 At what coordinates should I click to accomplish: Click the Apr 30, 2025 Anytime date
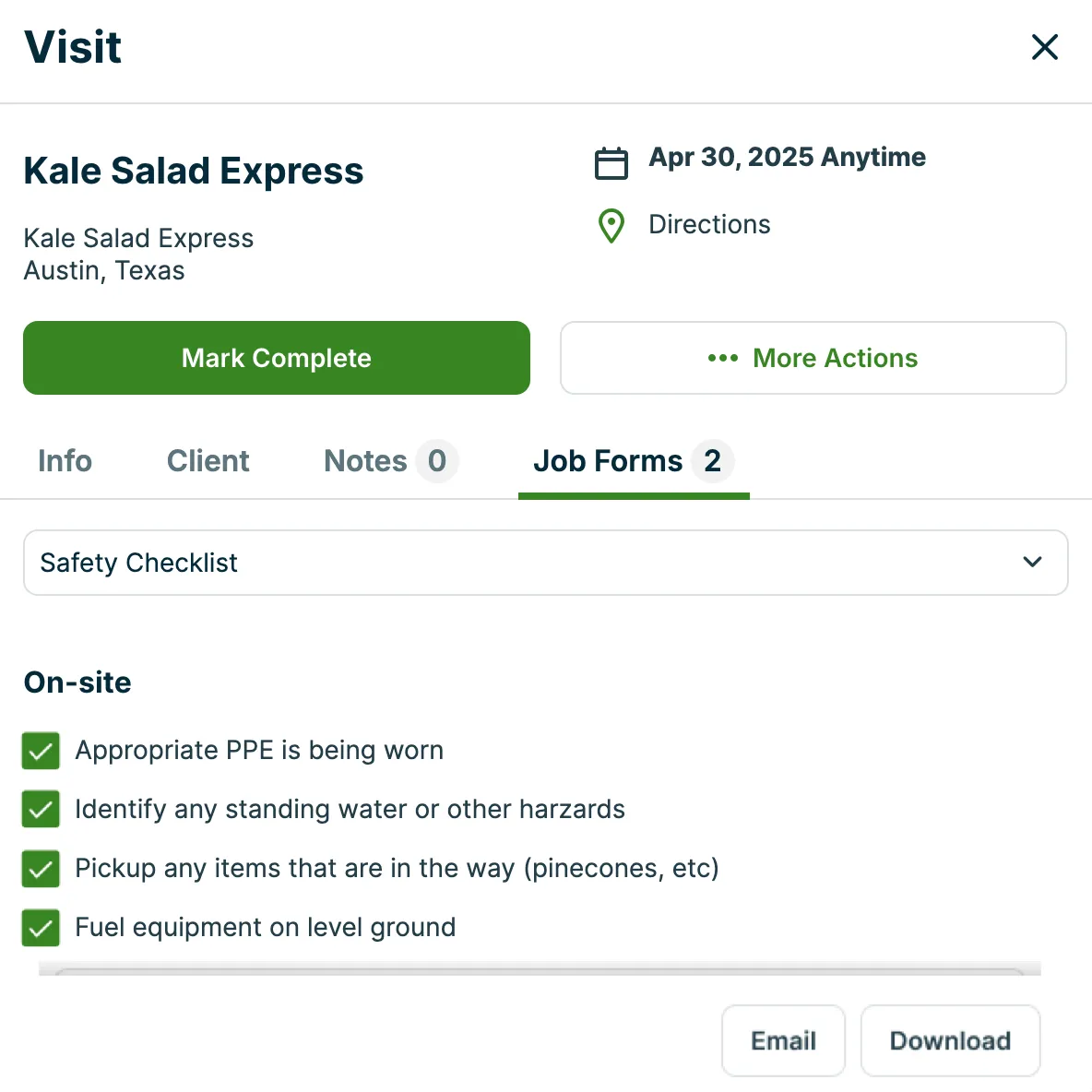coord(787,158)
